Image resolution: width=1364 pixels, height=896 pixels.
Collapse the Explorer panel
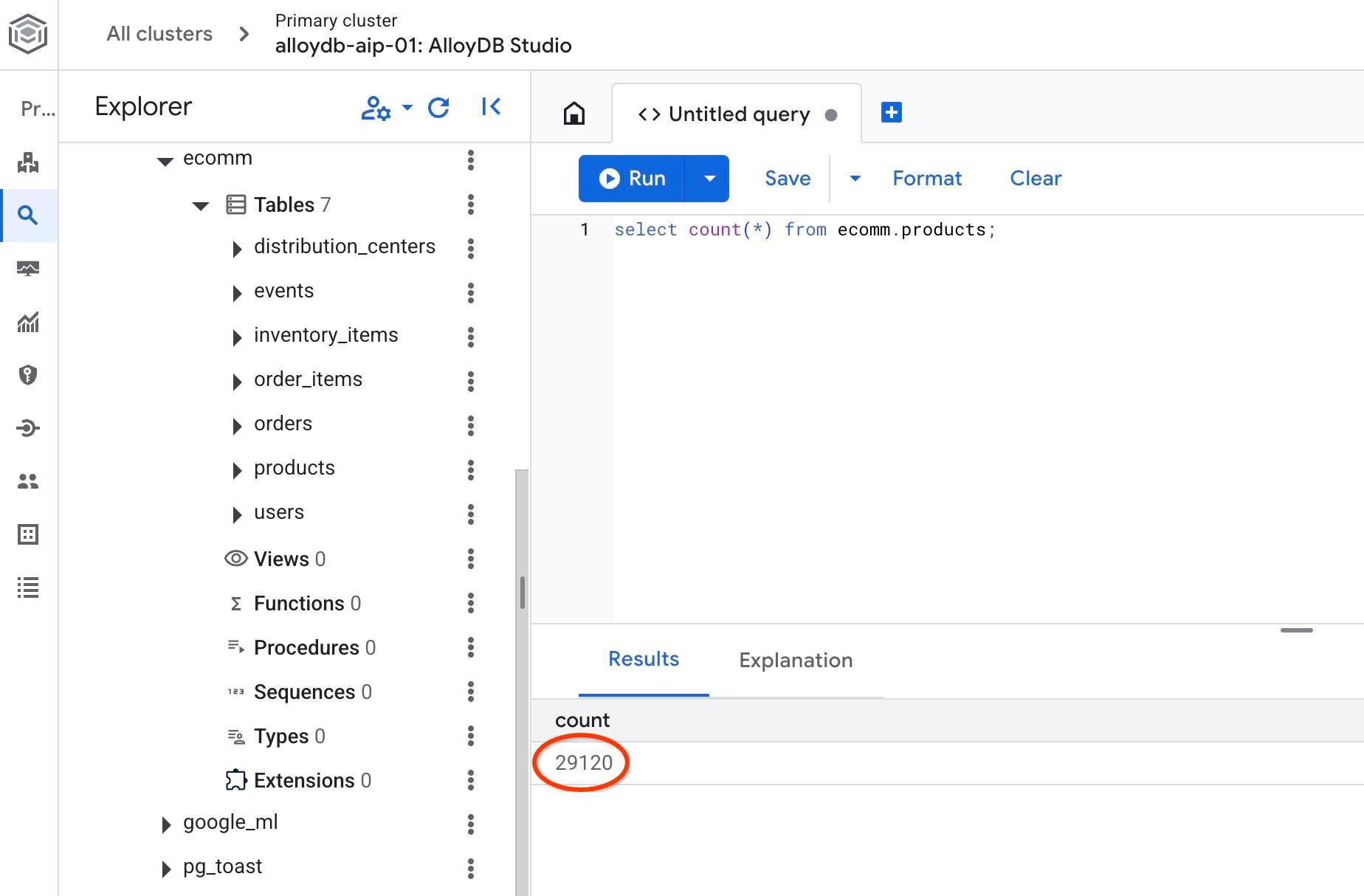click(491, 107)
